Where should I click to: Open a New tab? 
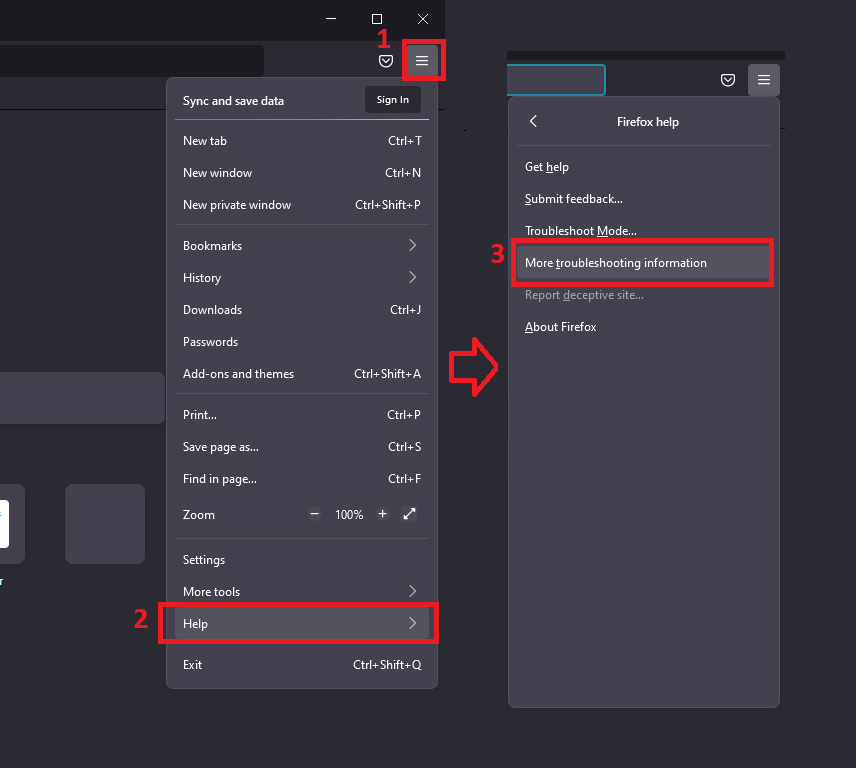pos(302,141)
